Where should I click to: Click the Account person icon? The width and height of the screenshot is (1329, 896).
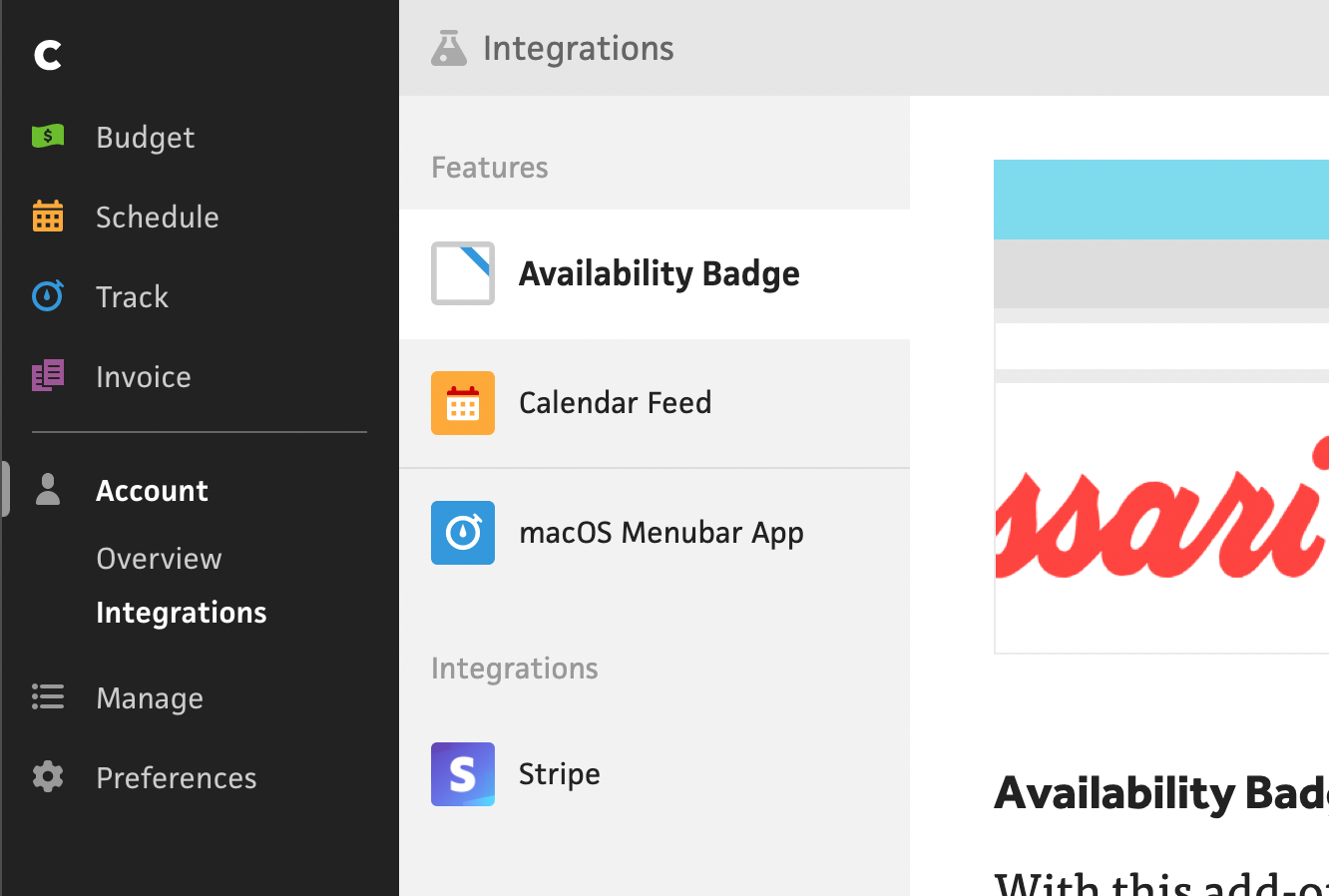point(48,490)
